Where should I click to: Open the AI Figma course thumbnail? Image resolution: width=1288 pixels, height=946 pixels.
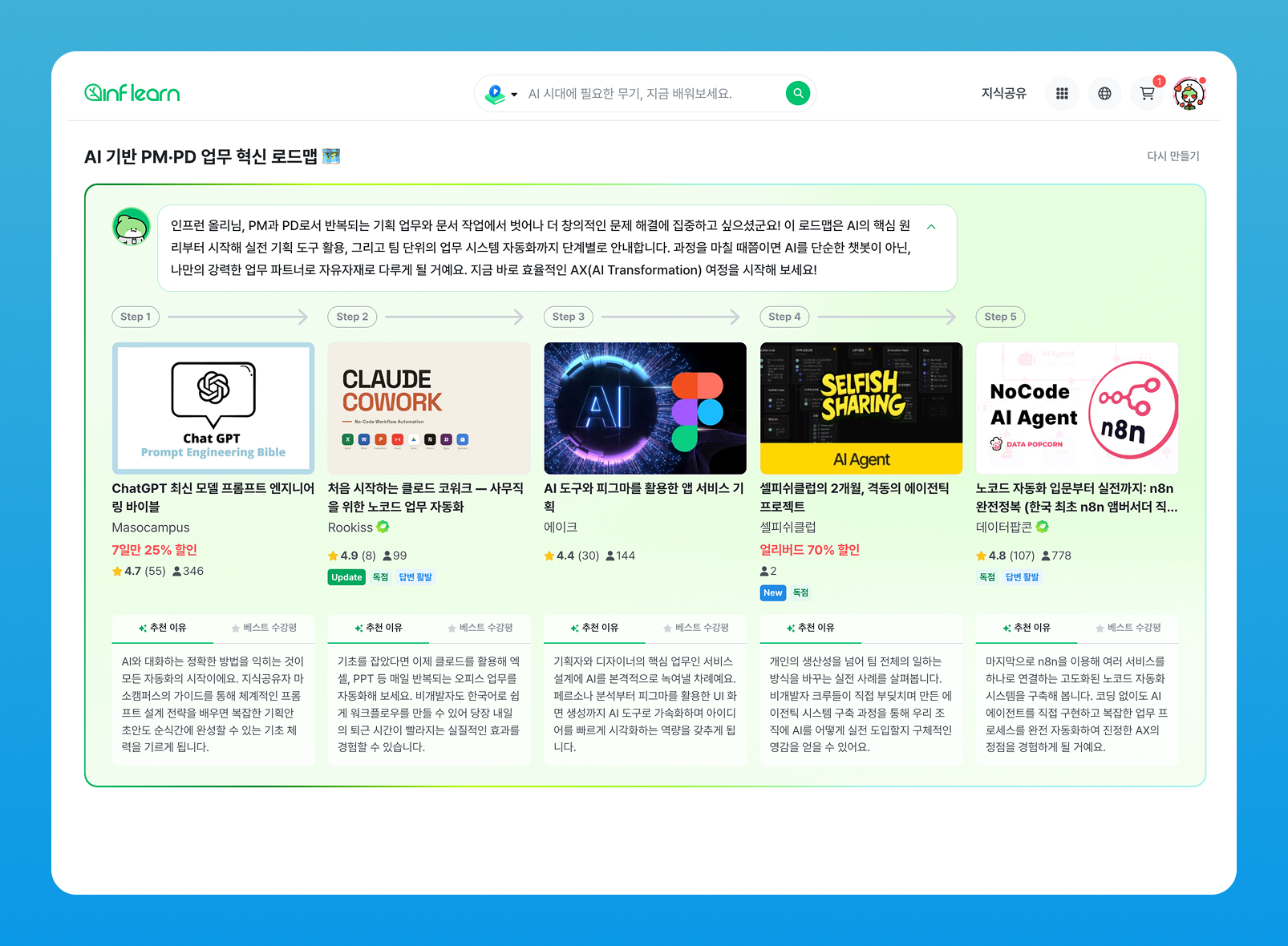coord(645,408)
